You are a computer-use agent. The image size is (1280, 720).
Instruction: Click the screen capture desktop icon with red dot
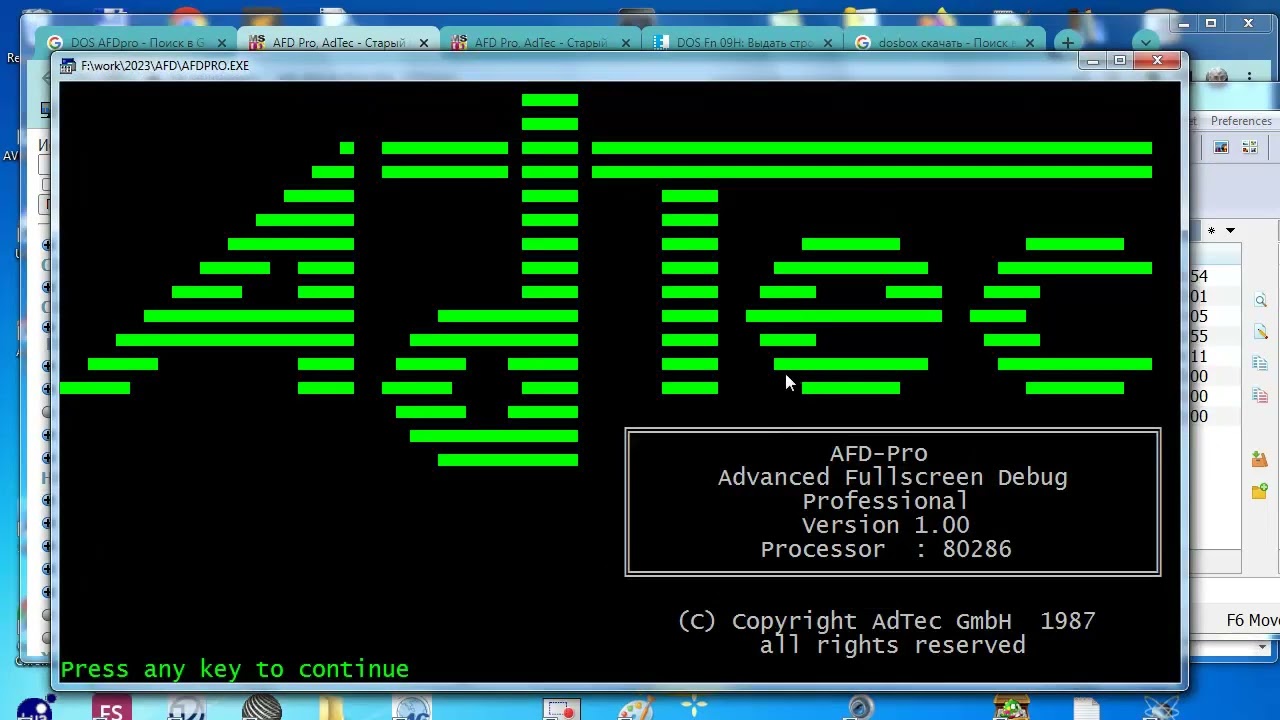pyautogui.click(x=562, y=709)
